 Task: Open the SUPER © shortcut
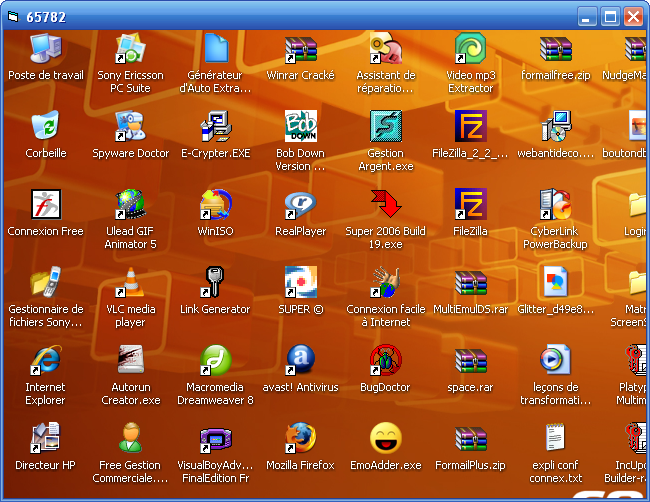tap(301, 282)
